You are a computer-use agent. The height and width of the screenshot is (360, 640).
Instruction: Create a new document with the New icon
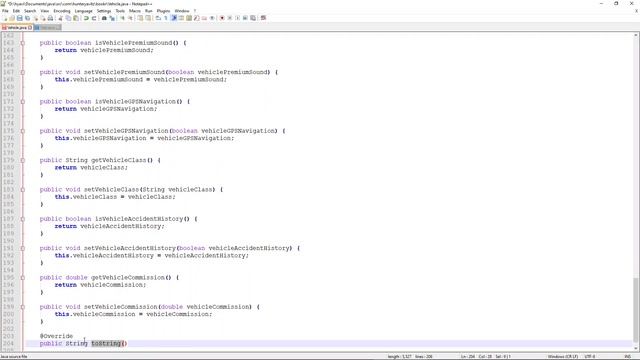click(x=5, y=18)
